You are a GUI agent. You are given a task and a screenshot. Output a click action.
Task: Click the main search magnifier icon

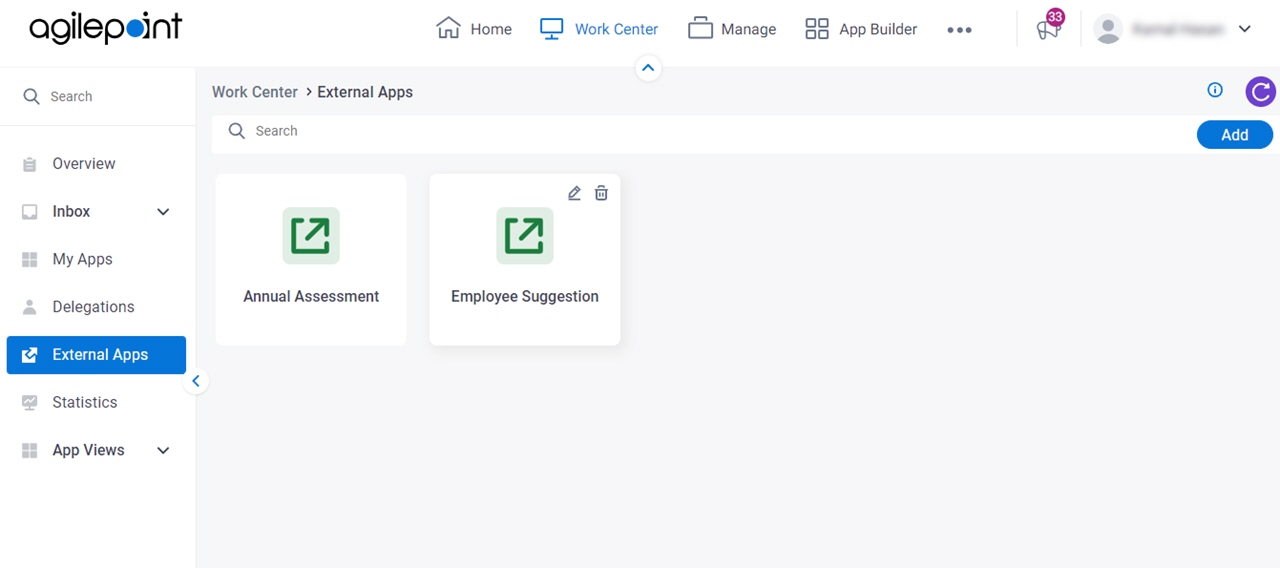point(237,131)
